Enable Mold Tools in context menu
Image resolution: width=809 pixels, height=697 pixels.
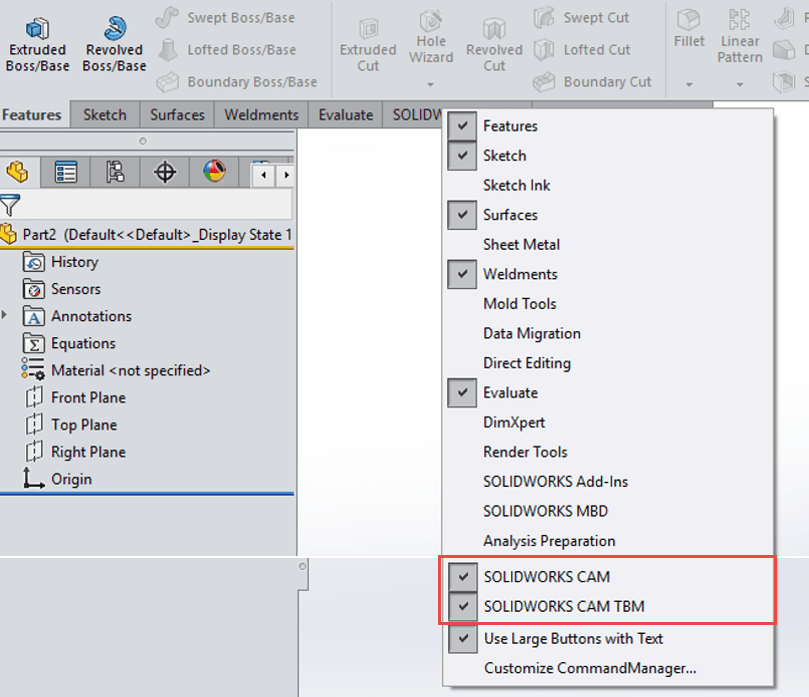click(x=520, y=304)
